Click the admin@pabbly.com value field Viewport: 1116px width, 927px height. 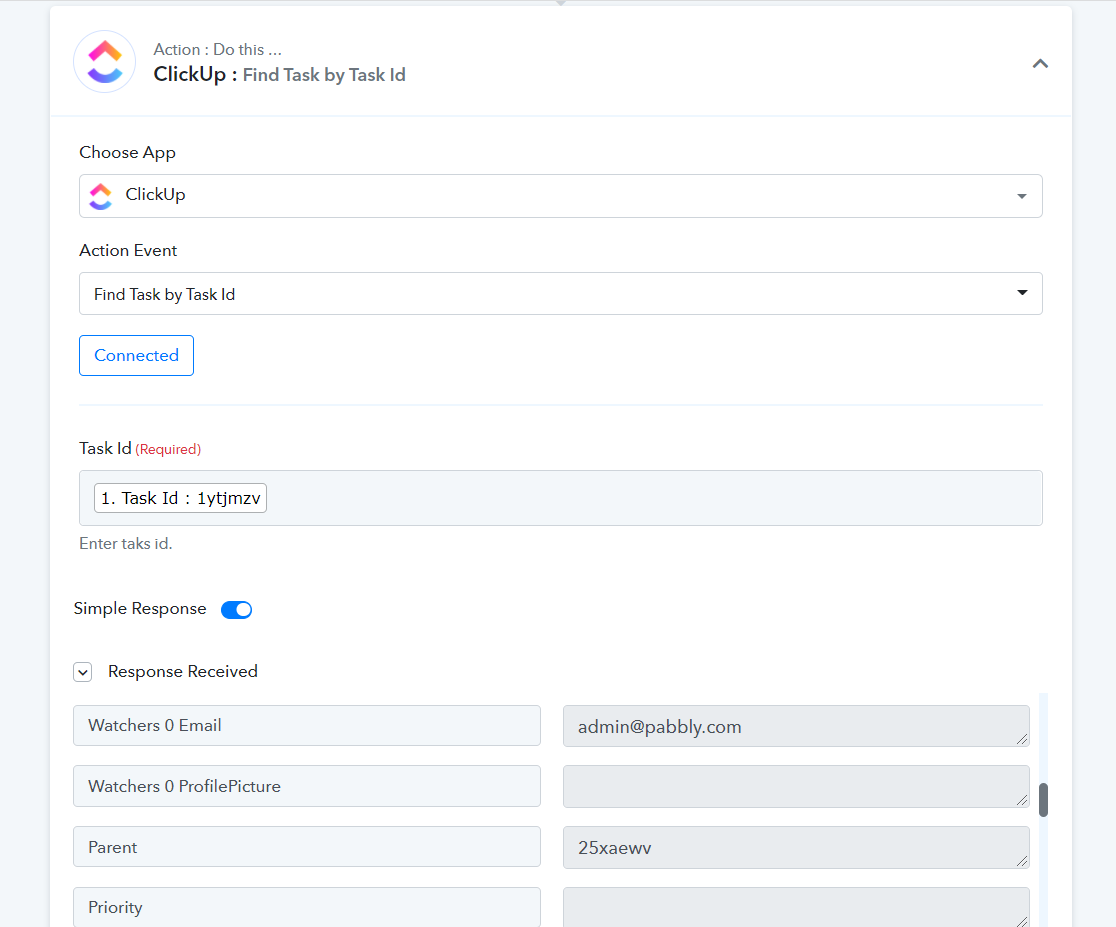pyautogui.click(x=796, y=726)
